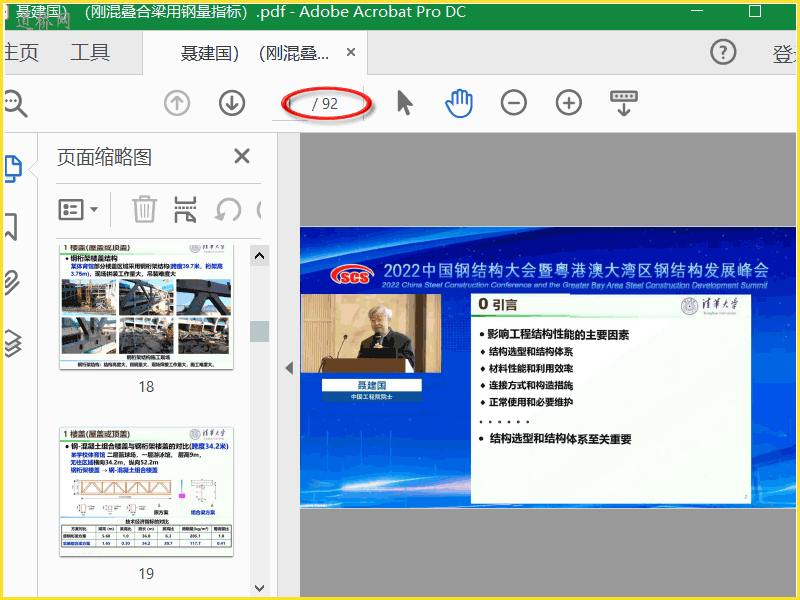
Task: Open the scrolling page display options icon
Action: (x=623, y=103)
